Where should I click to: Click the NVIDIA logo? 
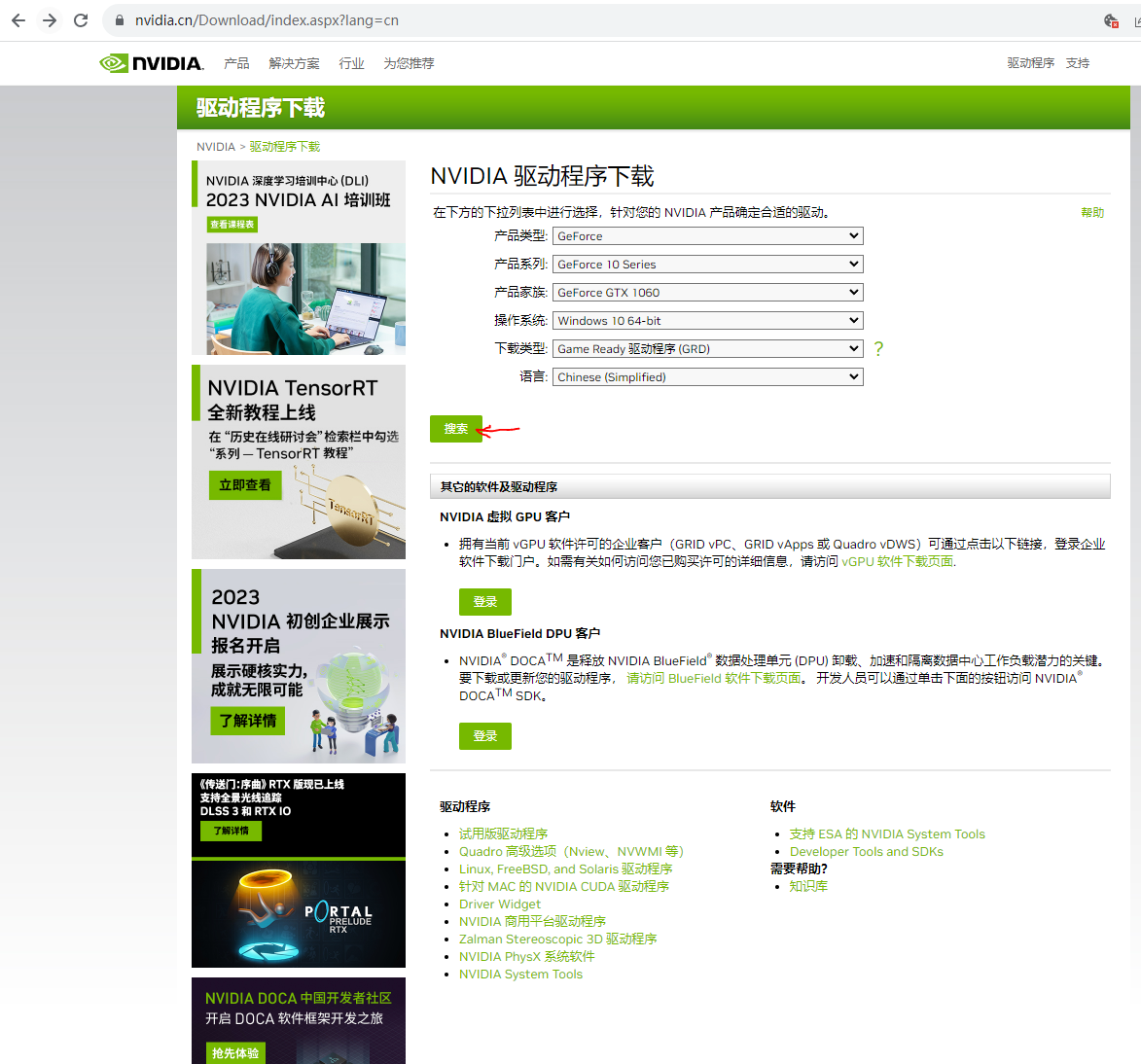click(x=152, y=63)
